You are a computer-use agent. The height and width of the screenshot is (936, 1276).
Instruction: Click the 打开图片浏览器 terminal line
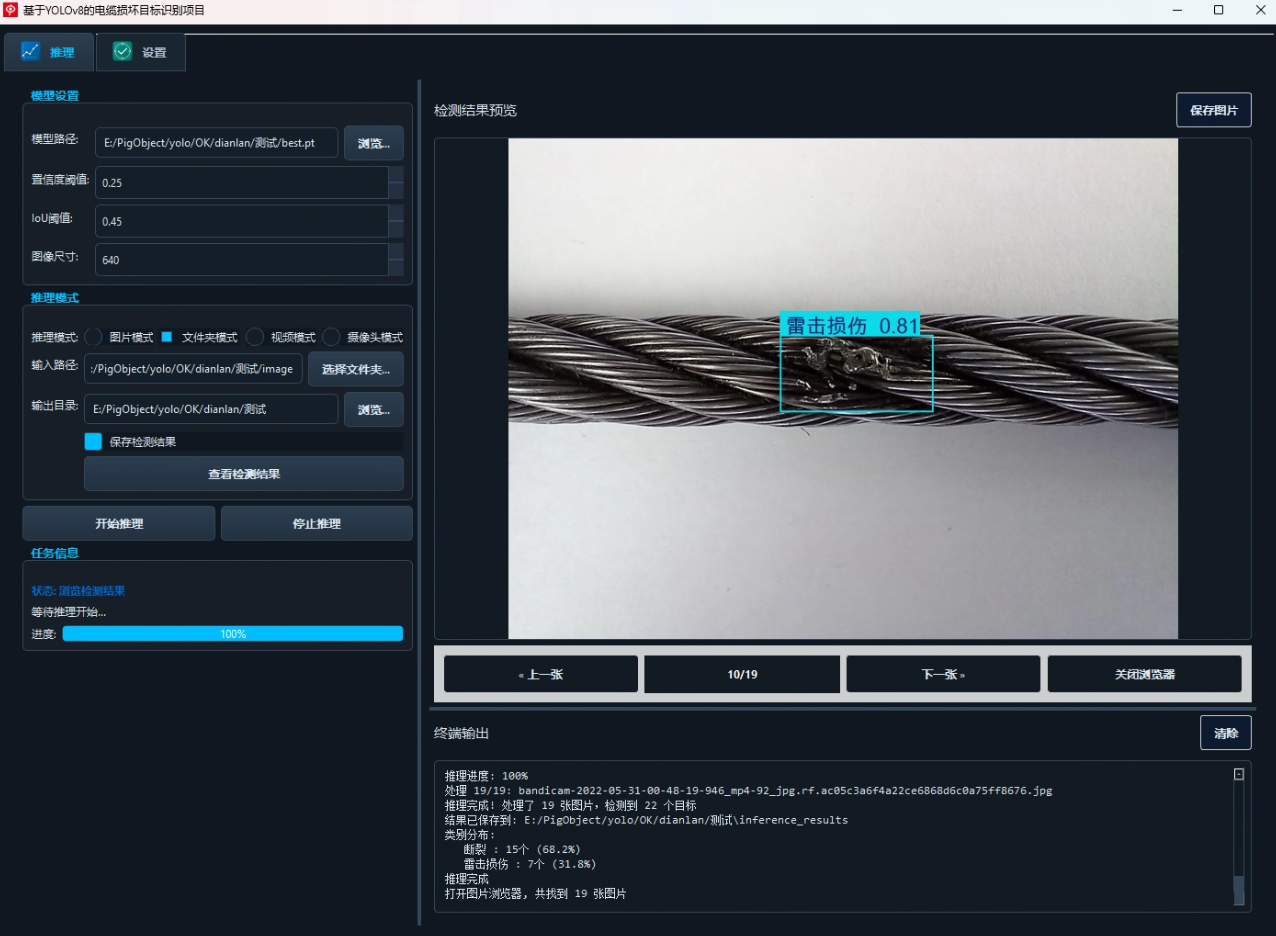[535, 894]
